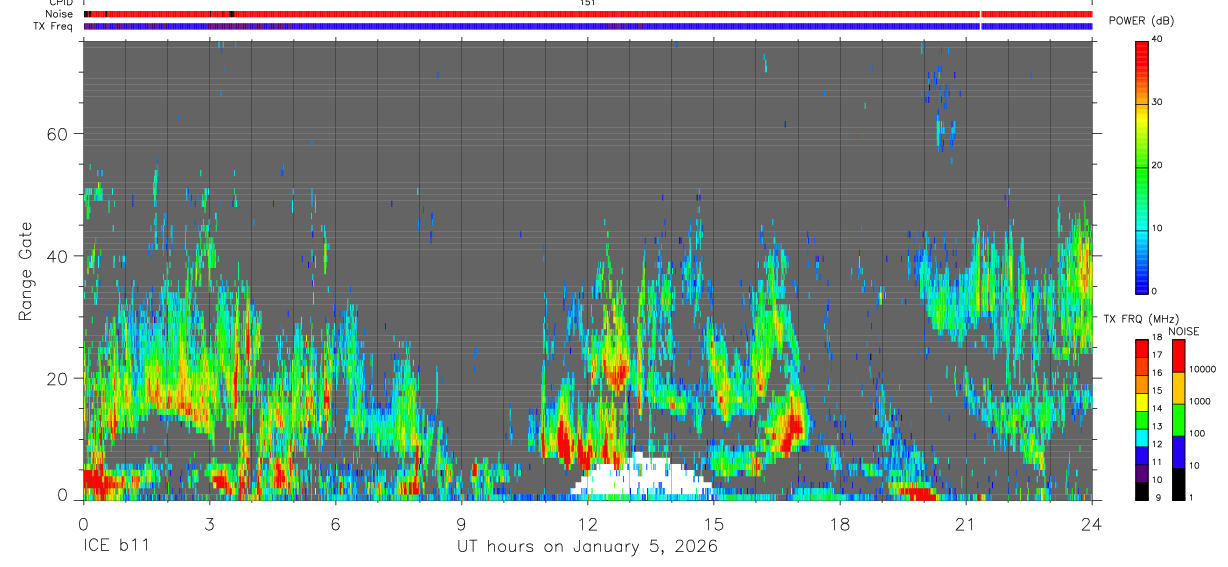Click the '100' noise scale value
Screen dimensions: 1228x567
(1199, 433)
